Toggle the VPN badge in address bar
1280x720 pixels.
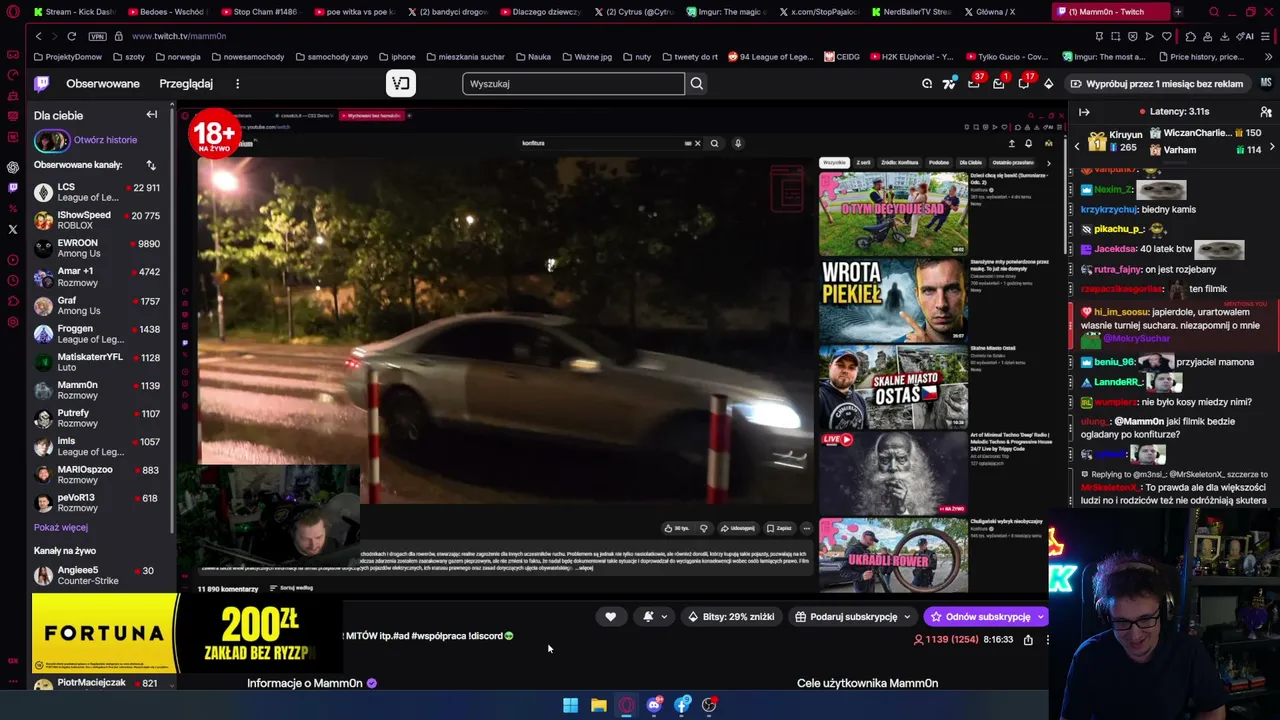[x=97, y=36]
